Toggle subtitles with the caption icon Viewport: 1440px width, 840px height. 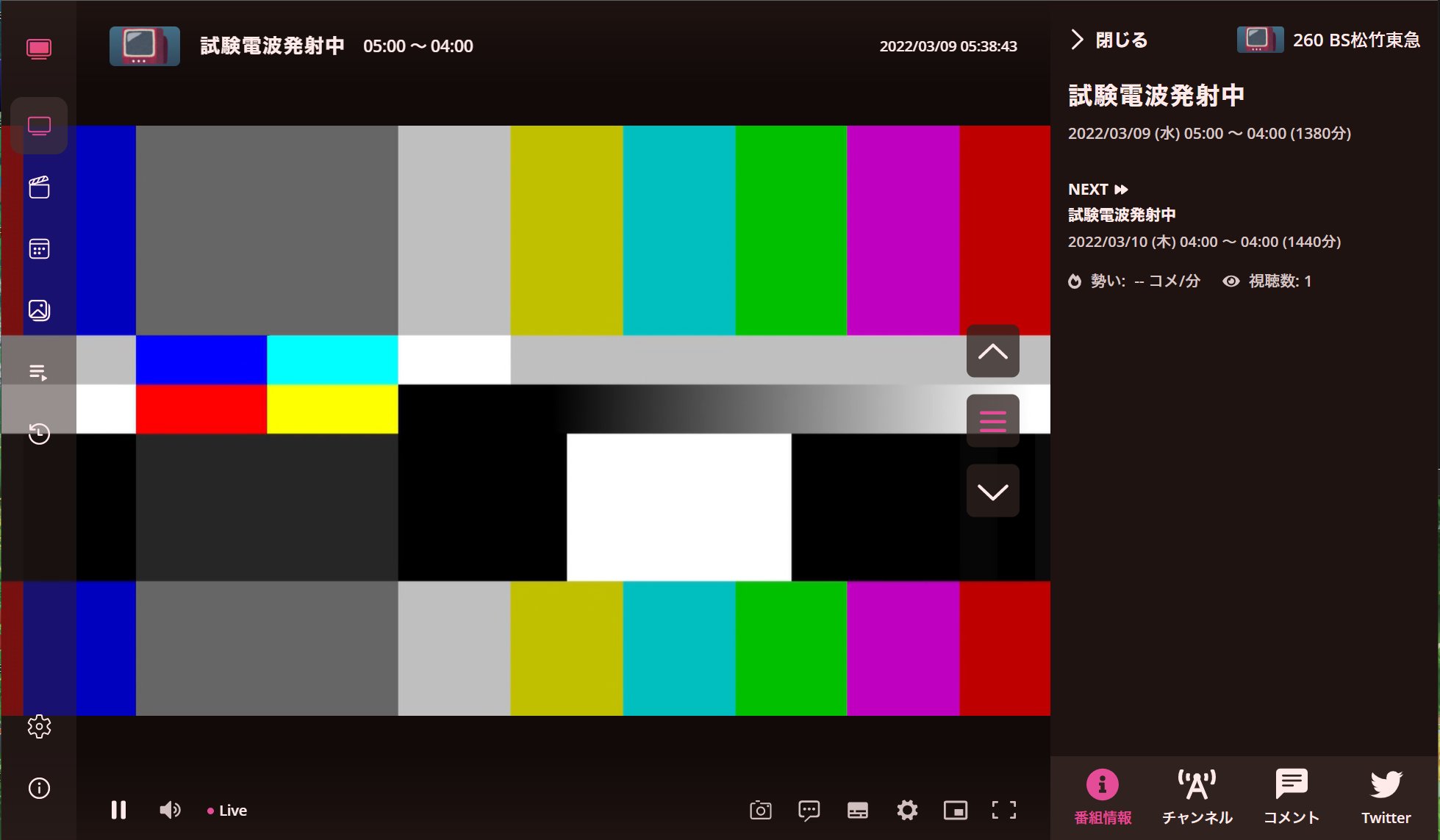[x=858, y=810]
